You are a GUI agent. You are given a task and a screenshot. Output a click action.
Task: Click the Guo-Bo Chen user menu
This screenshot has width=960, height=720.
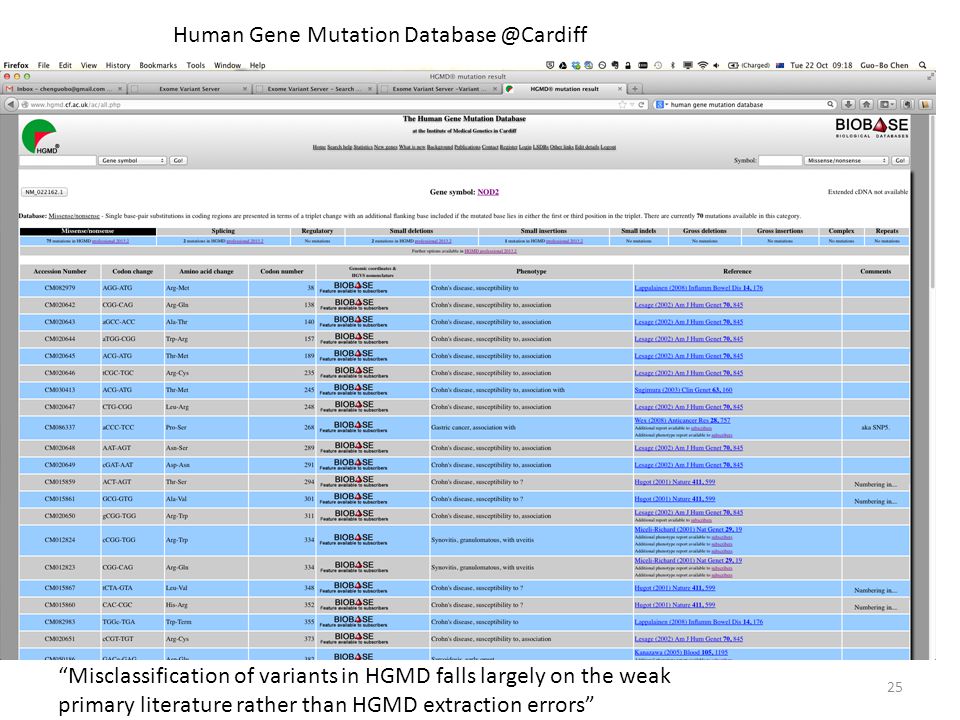click(884, 65)
